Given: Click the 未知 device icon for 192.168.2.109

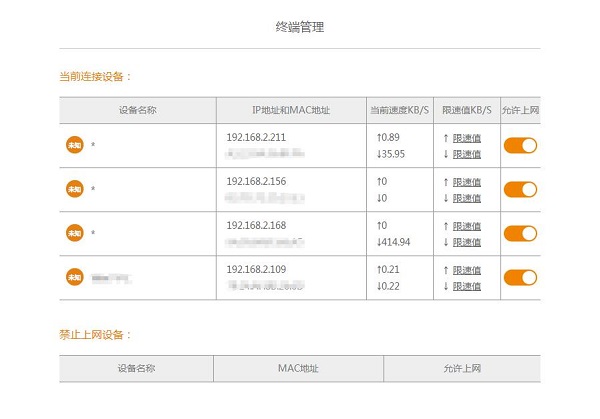Looking at the screenshot, I should coord(74,277).
